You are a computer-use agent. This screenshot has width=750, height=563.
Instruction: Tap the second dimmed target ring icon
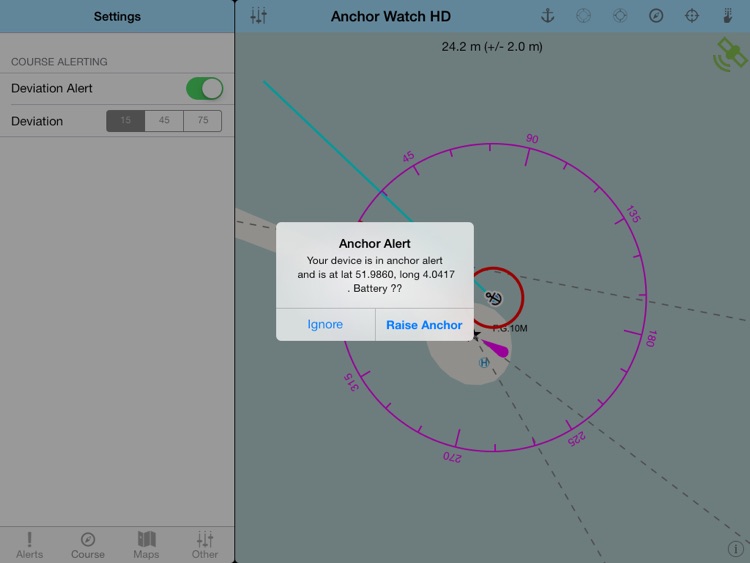[620, 16]
